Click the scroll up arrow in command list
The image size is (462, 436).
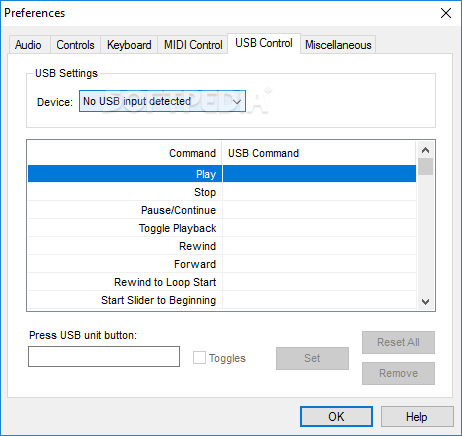pyautogui.click(x=425, y=150)
